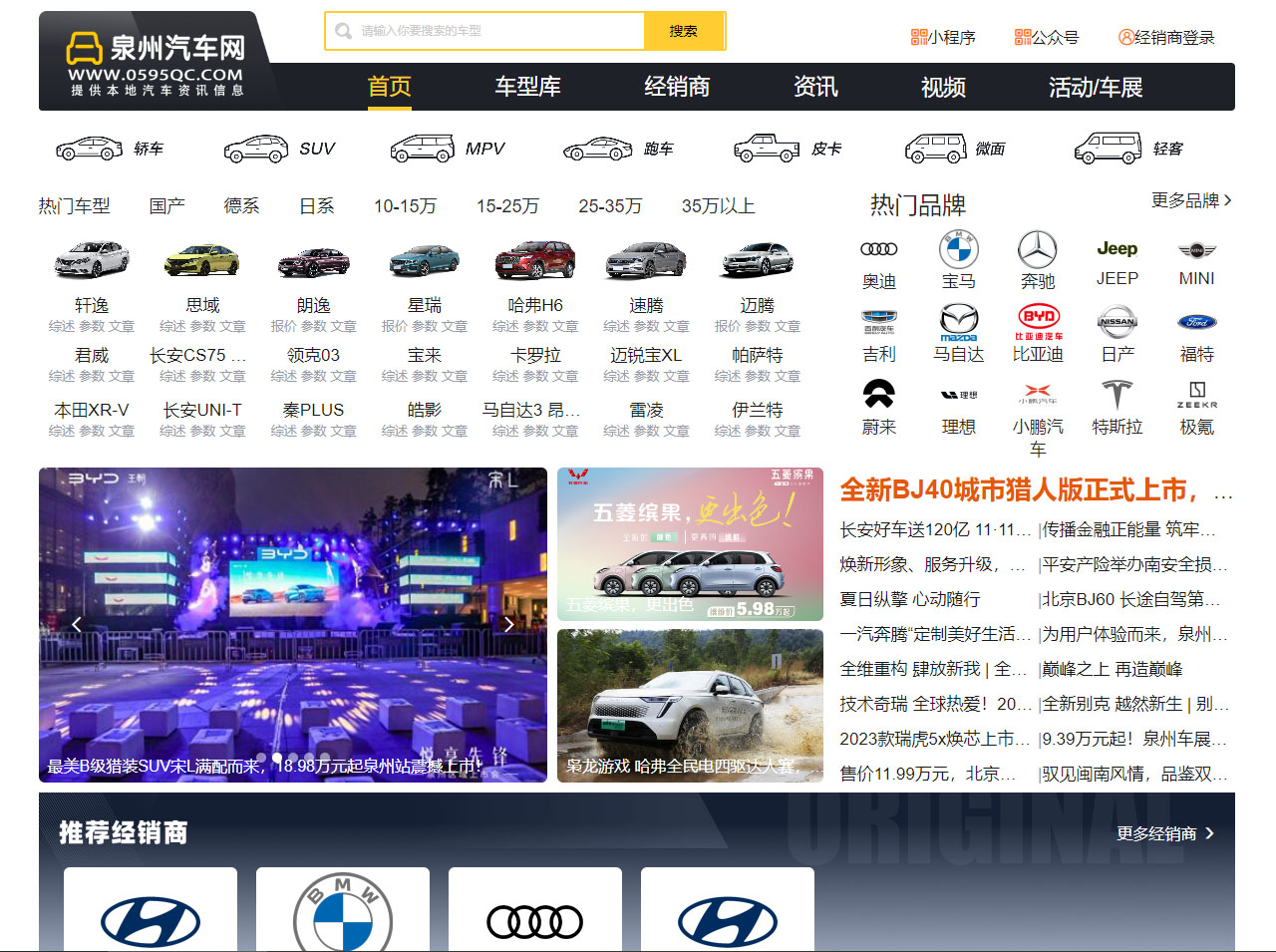The height and width of the screenshot is (952, 1276).
Task: Open the 车型库 model library menu
Action: [528, 87]
